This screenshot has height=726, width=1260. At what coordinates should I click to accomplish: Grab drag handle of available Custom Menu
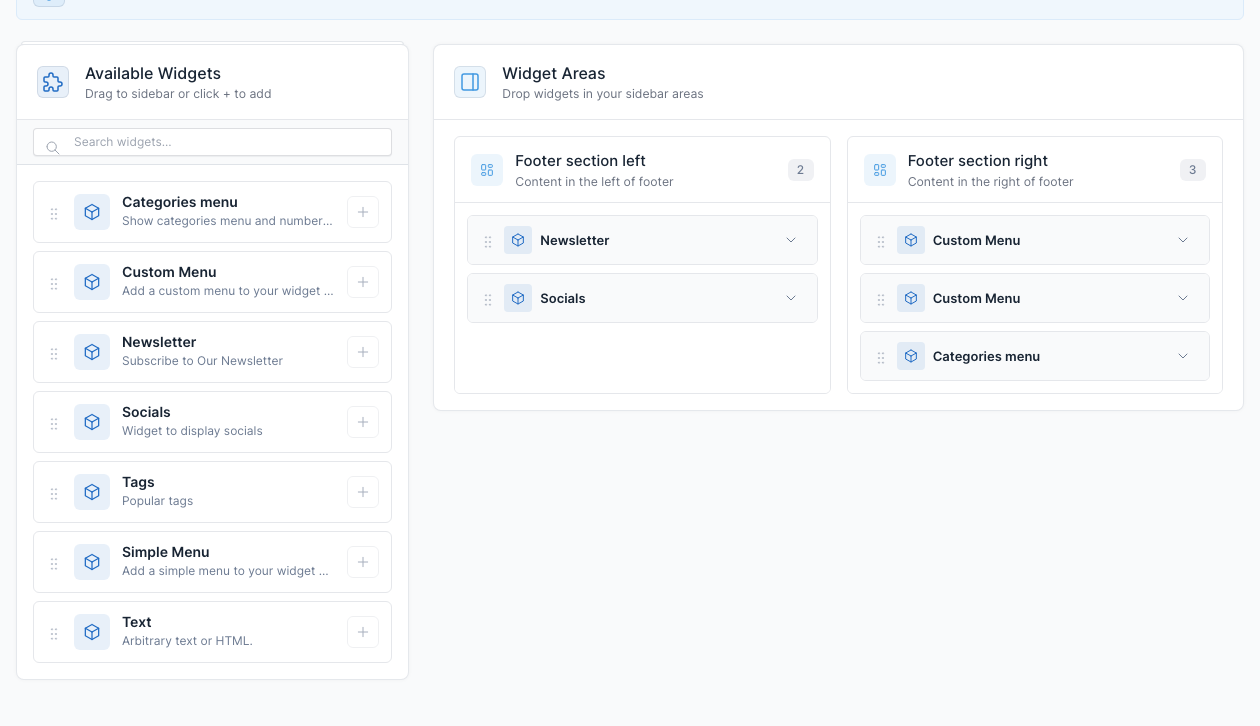(54, 283)
